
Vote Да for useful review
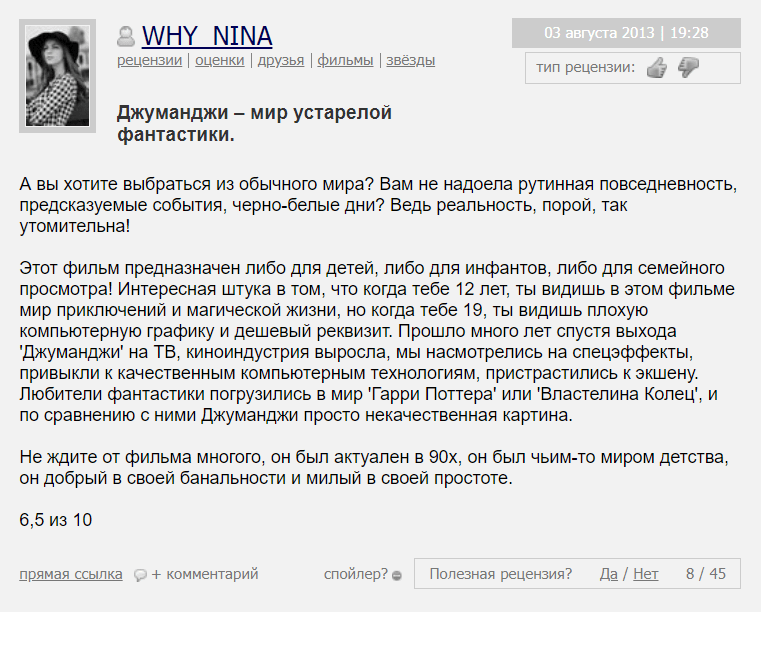tap(609, 574)
